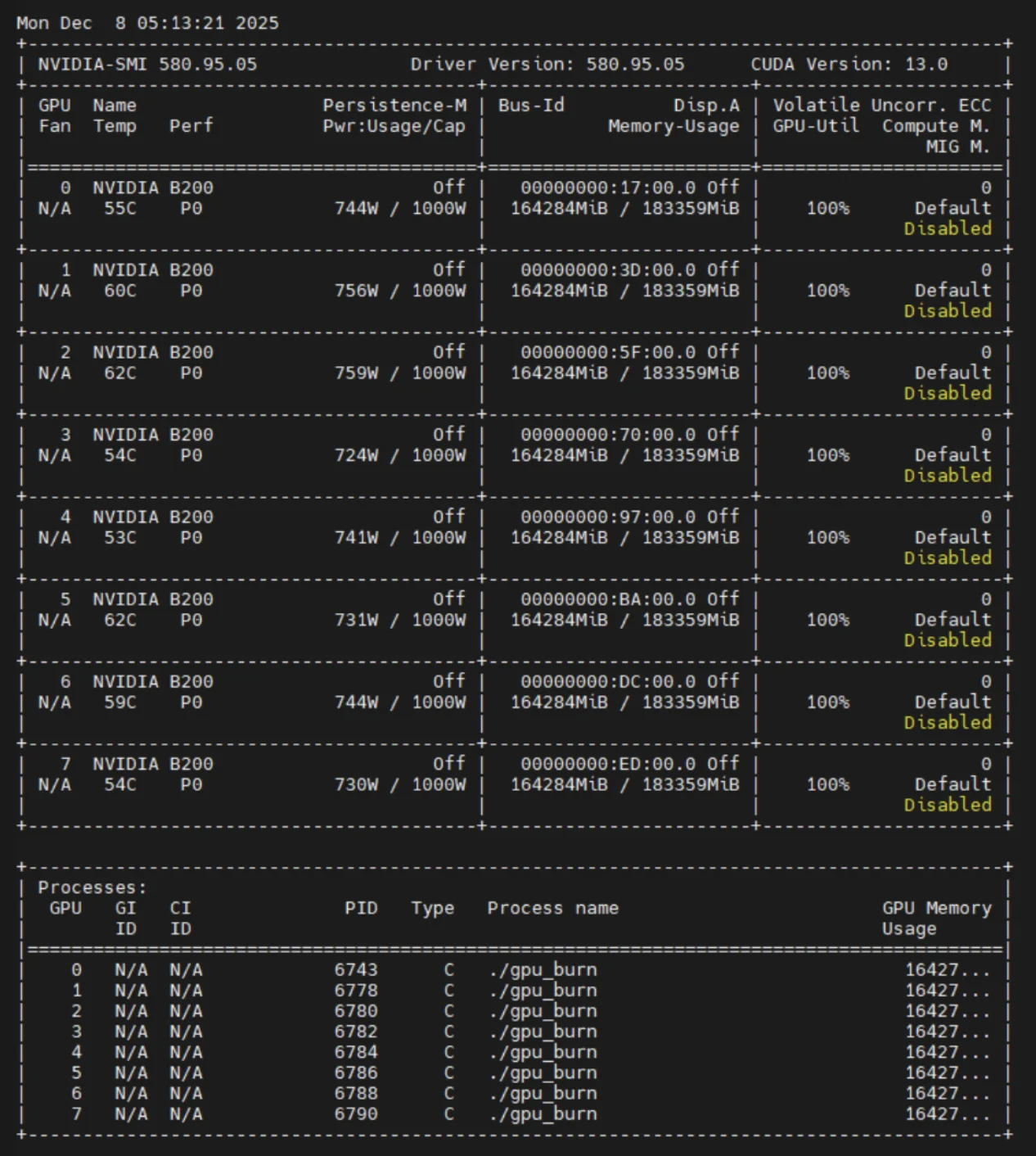Click PID 6784 in the process list
This screenshot has height=1156, width=1036.
tap(356, 1052)
